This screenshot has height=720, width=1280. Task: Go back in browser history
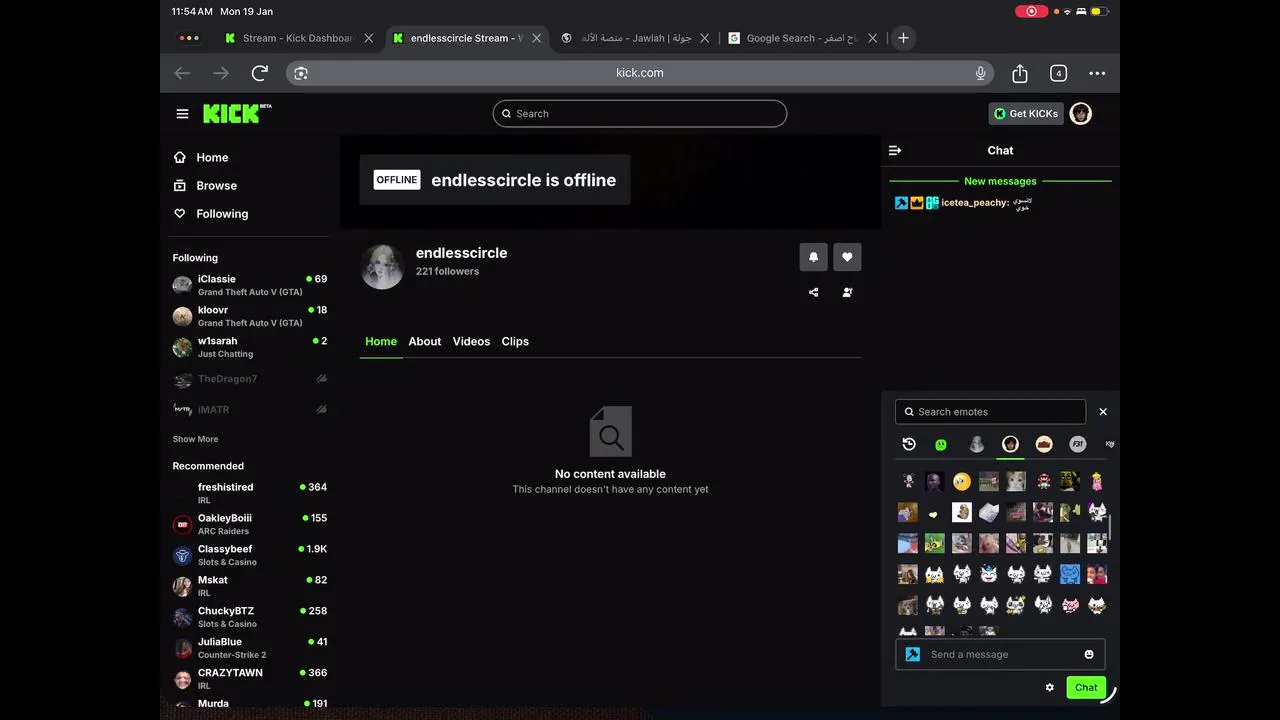point(182,73)
